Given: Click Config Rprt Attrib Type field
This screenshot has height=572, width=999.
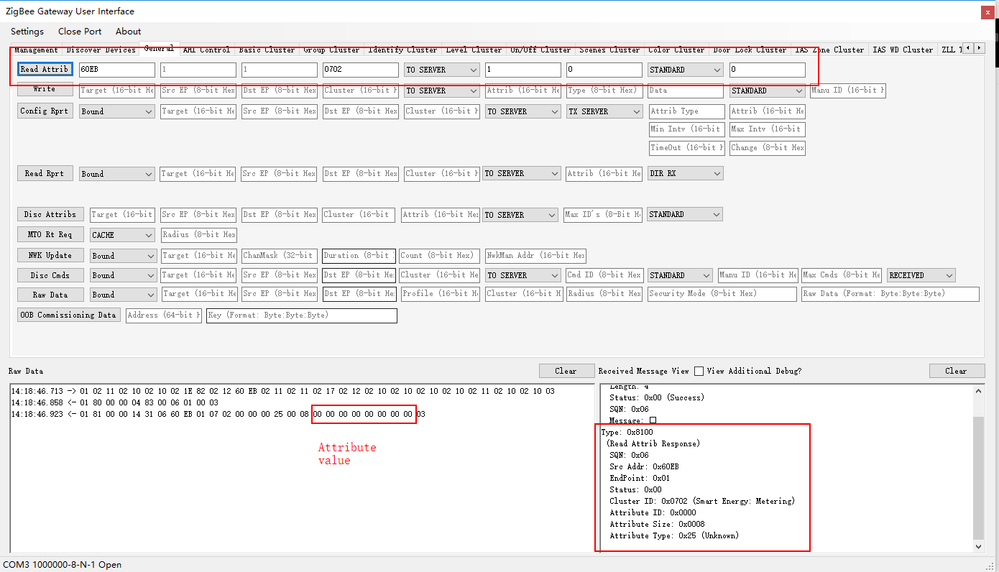Looking at the screenshot, I should pyautogui.click(x=686, y=111).
